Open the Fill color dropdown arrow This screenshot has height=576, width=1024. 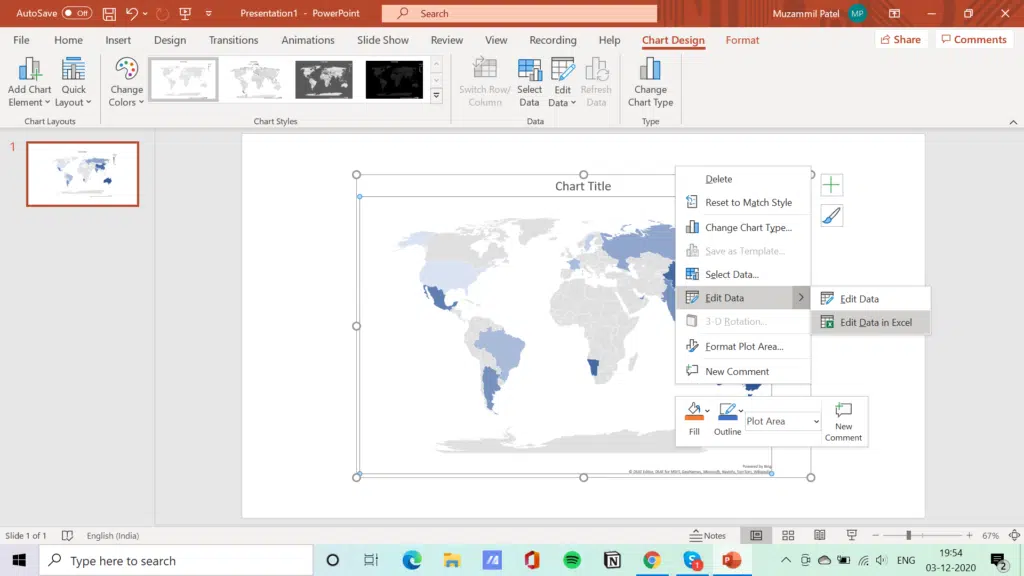coord(707,411)
